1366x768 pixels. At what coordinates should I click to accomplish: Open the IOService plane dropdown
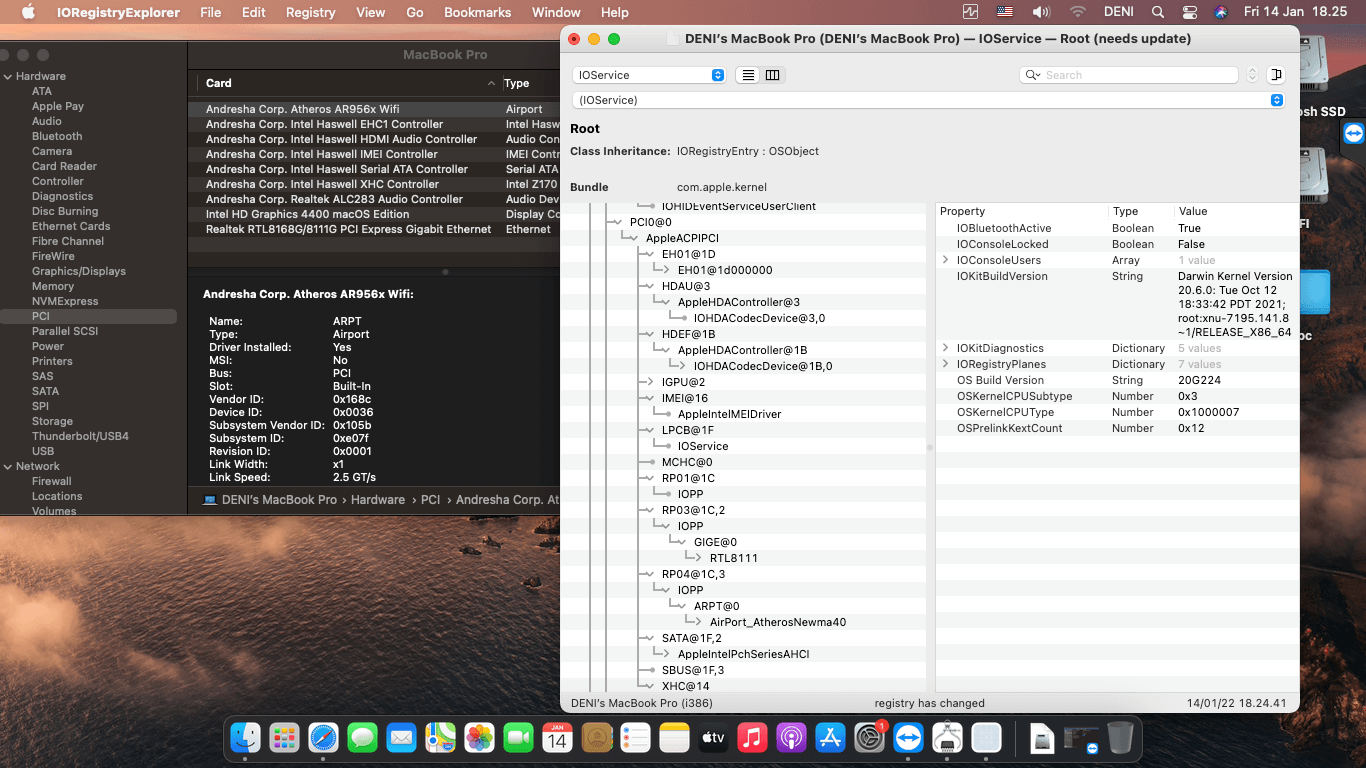pyautogui.click(x=649, y=75)
